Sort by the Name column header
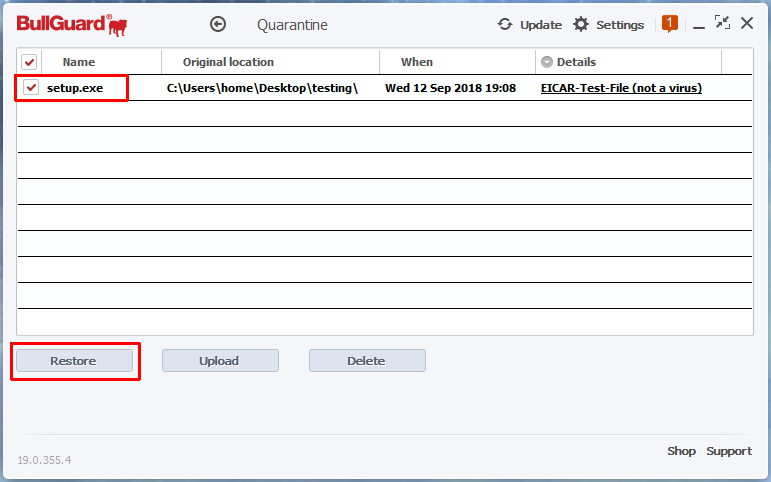Viewport: 771px width, 482px height. [79, 62]
